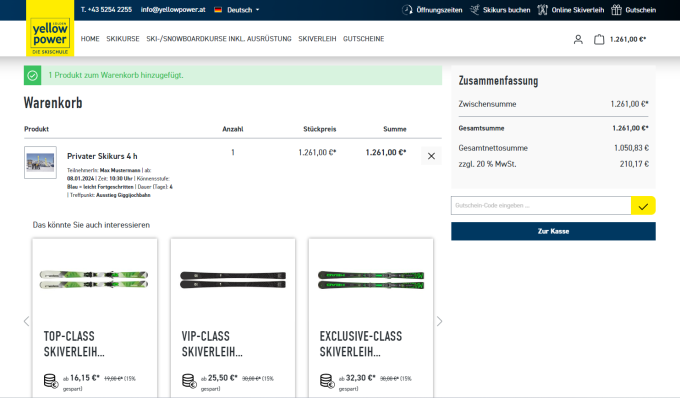The height and width of the screenshot is (398, 680).
Task: Click the Yellow Power ski school logo
Action: tap(50, 29)
